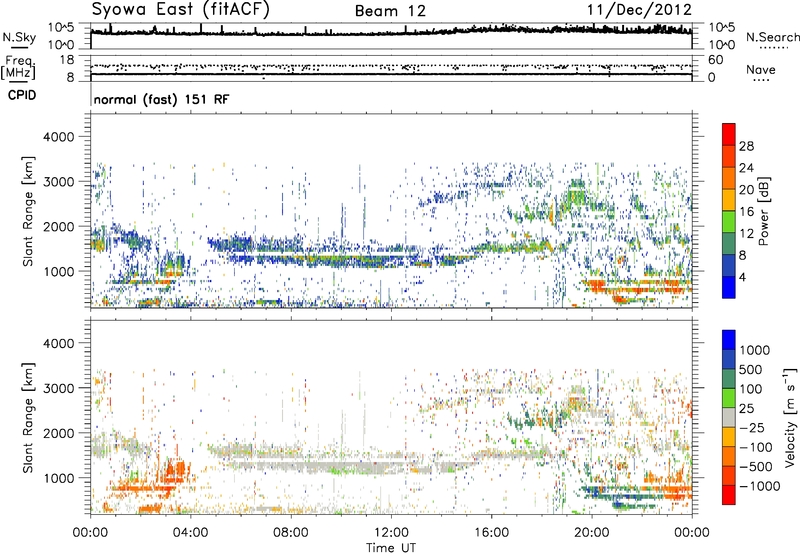Click the '16:00' time tick label
This screenshot has height=554, width=800.
491,533
